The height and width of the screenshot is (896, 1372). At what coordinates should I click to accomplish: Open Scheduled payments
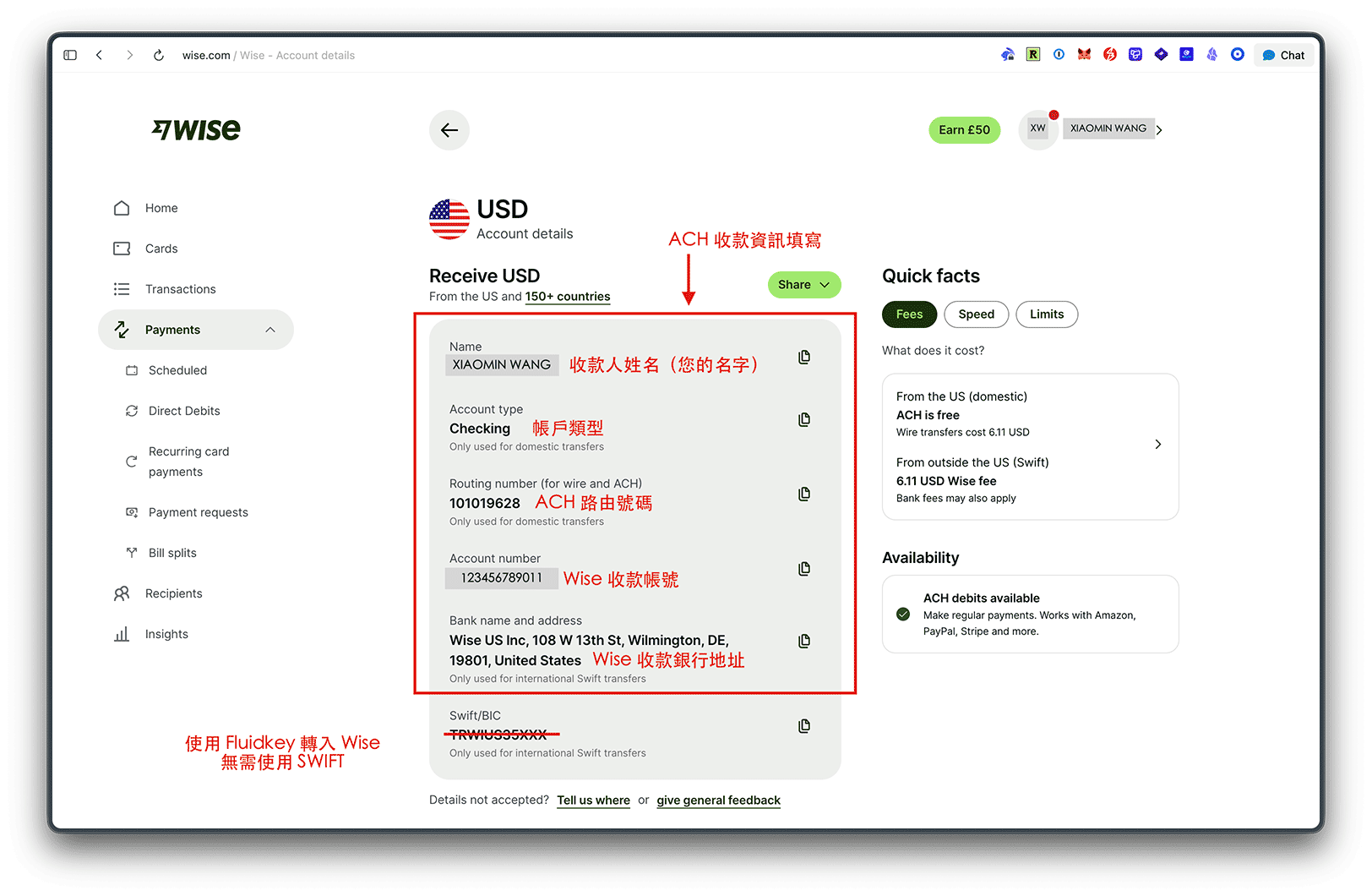(x=177, y=370)
